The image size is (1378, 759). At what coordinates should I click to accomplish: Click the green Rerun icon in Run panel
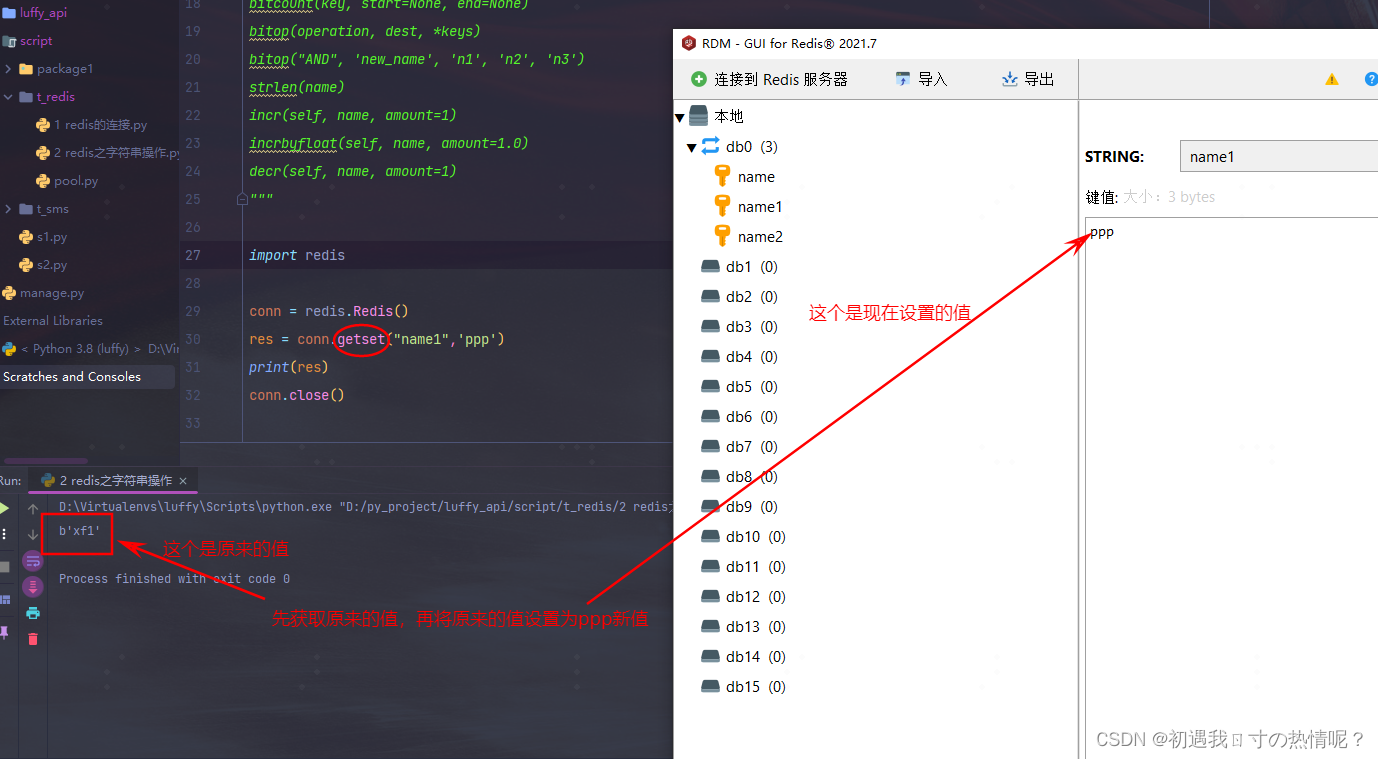pos(5,509)
